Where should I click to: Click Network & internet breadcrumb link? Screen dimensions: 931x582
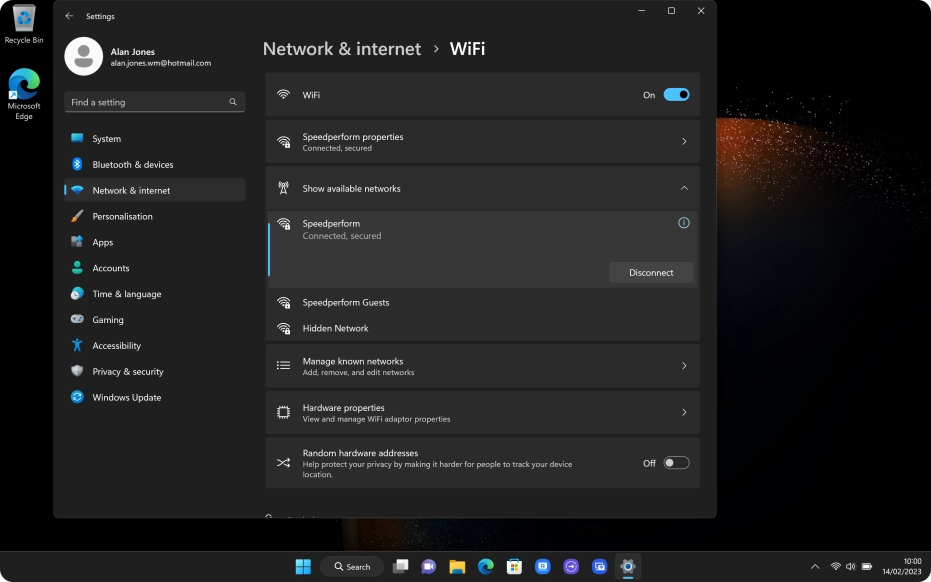click(341, 49)
